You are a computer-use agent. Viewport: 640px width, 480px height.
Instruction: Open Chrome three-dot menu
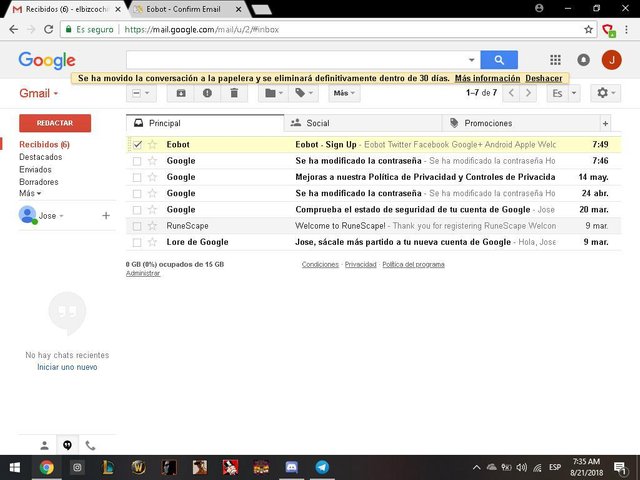coord(626,29)
